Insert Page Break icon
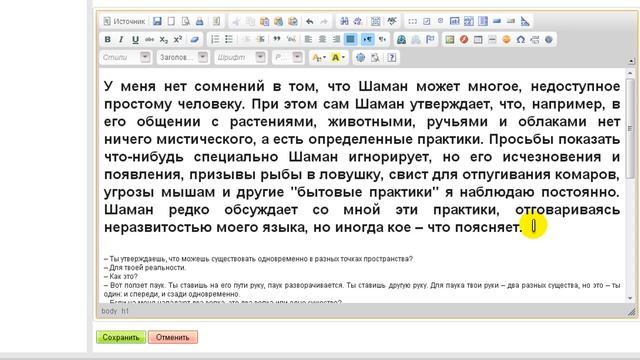This screenshot has height=360, width=640. 535,40
